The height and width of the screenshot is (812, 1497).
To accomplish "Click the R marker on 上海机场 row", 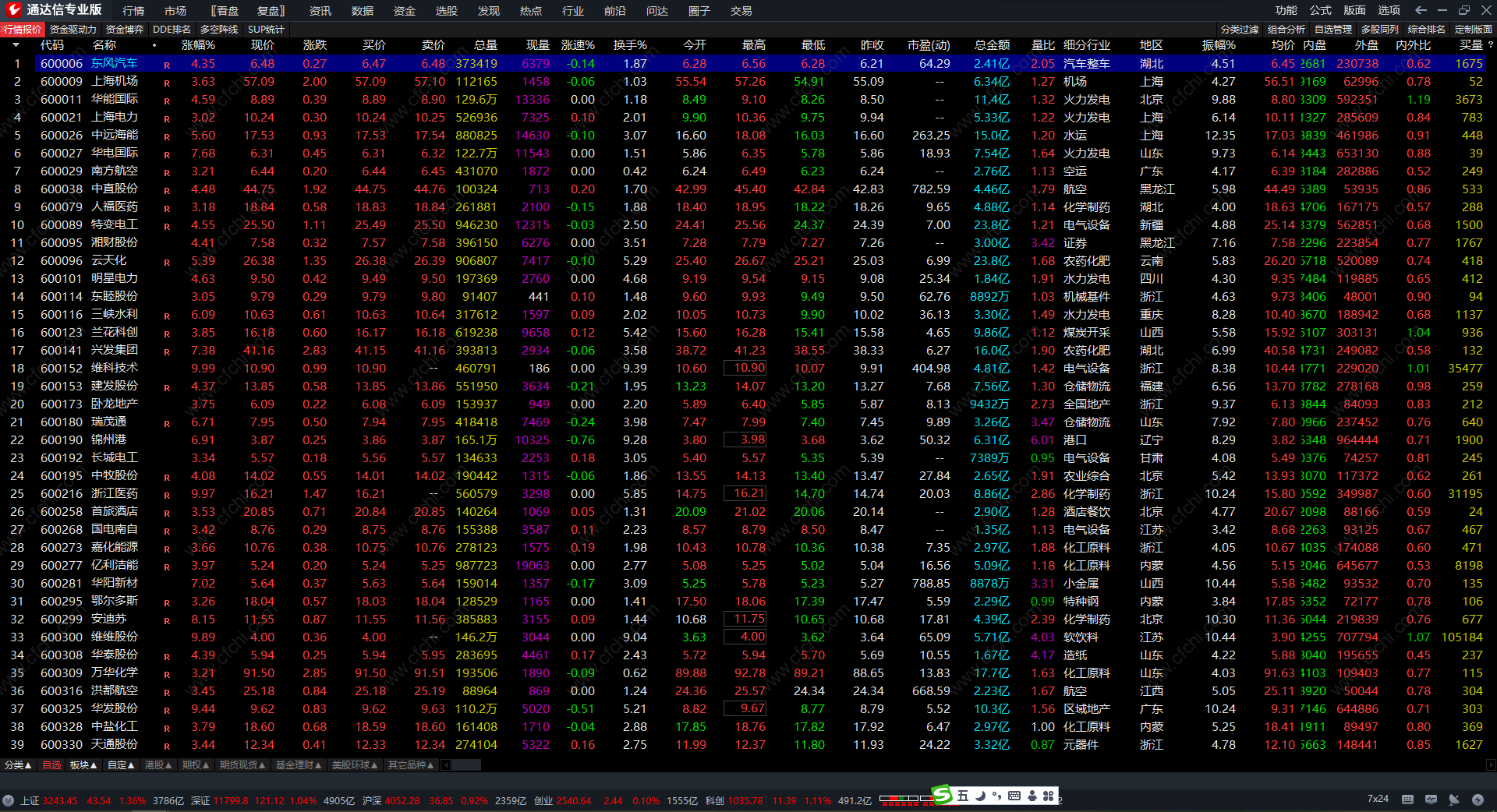I will pyautogui.click(x=167, y=83).
